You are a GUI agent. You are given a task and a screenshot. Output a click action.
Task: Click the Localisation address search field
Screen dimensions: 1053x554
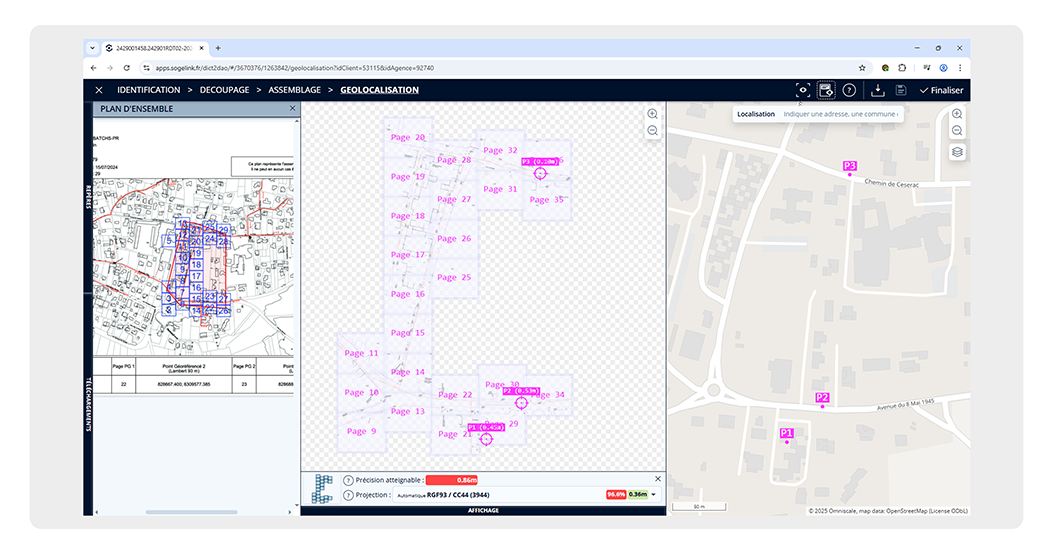(x=840, y=114)
